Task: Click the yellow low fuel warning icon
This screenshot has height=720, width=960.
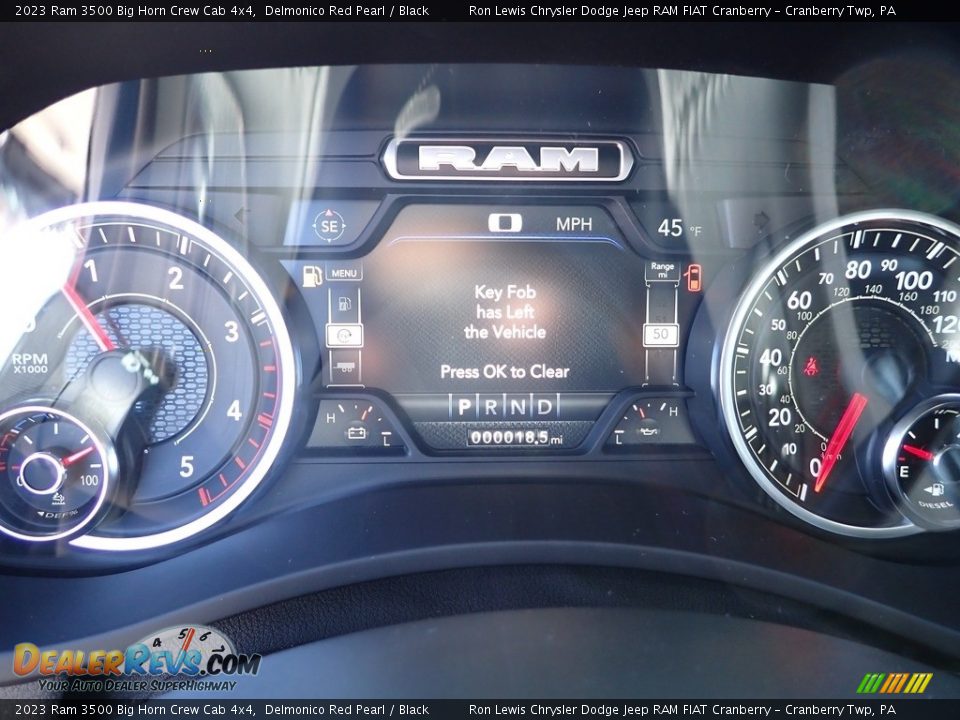Action: point(312,276)
